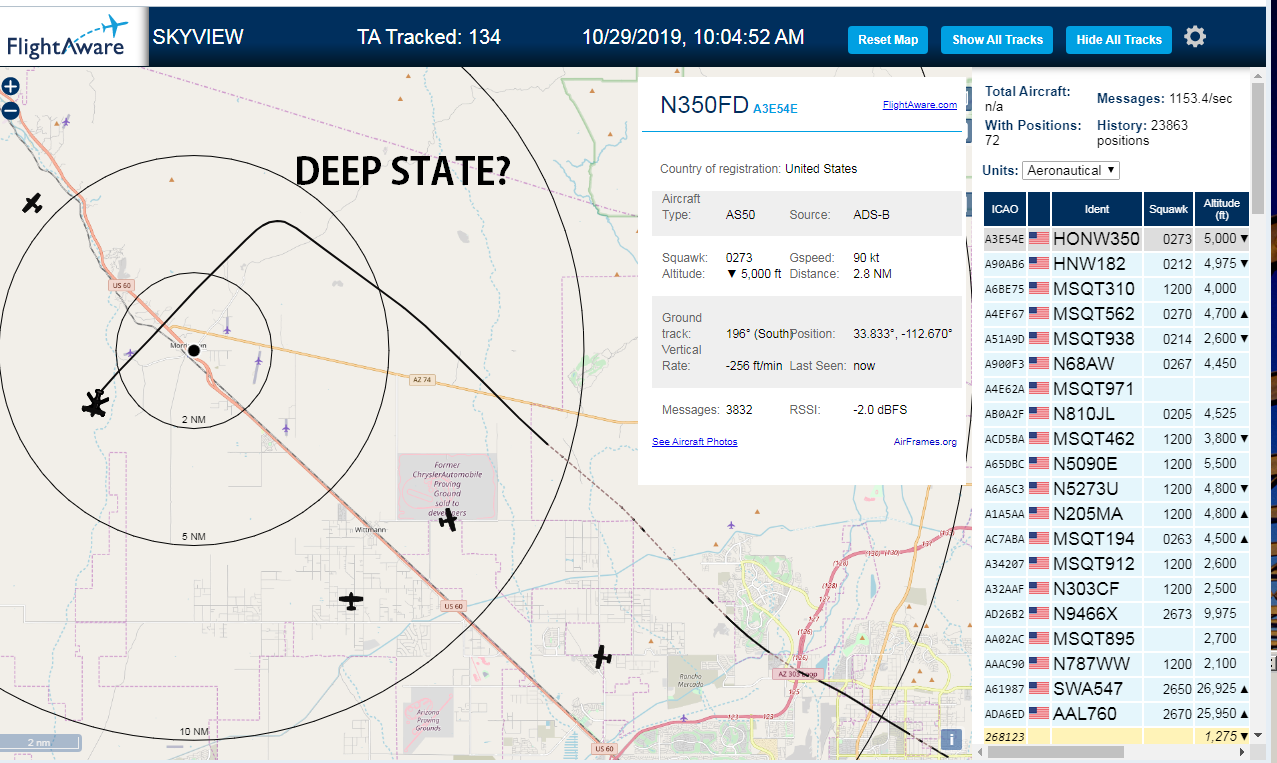Click the N350FD title in info panel
The image size is (1277, 763).
[x=704, y=106]
